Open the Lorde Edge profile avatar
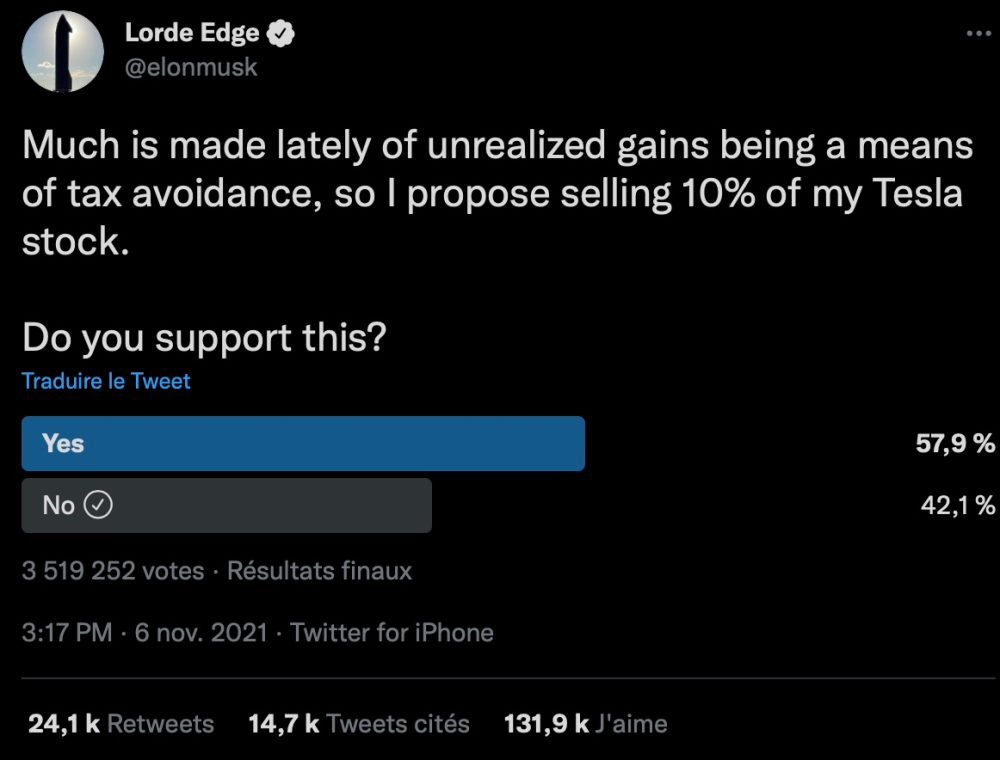 (64, 54)
